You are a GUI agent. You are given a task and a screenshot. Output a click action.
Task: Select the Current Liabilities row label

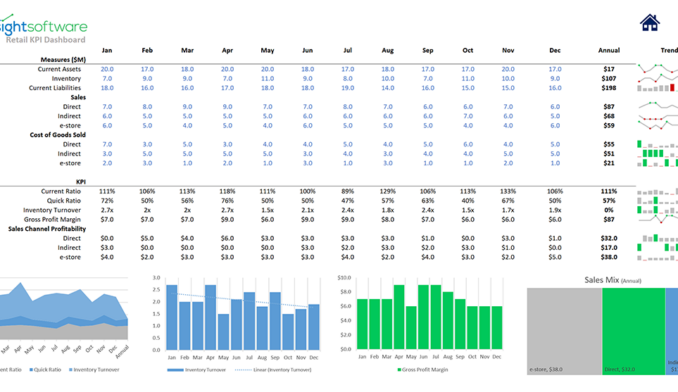coord(55,88)
